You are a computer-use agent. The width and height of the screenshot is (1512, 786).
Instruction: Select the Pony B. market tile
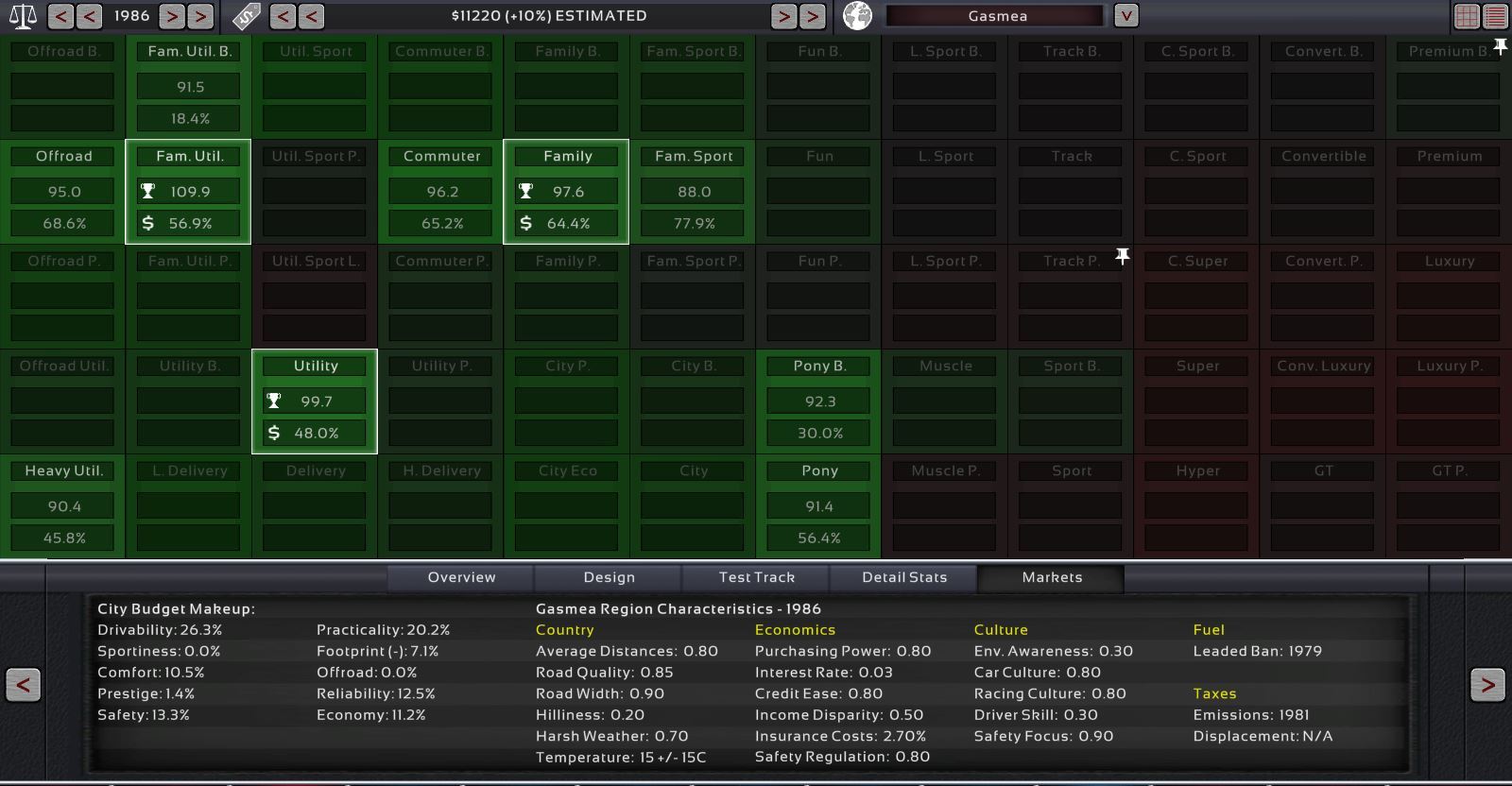819,401
